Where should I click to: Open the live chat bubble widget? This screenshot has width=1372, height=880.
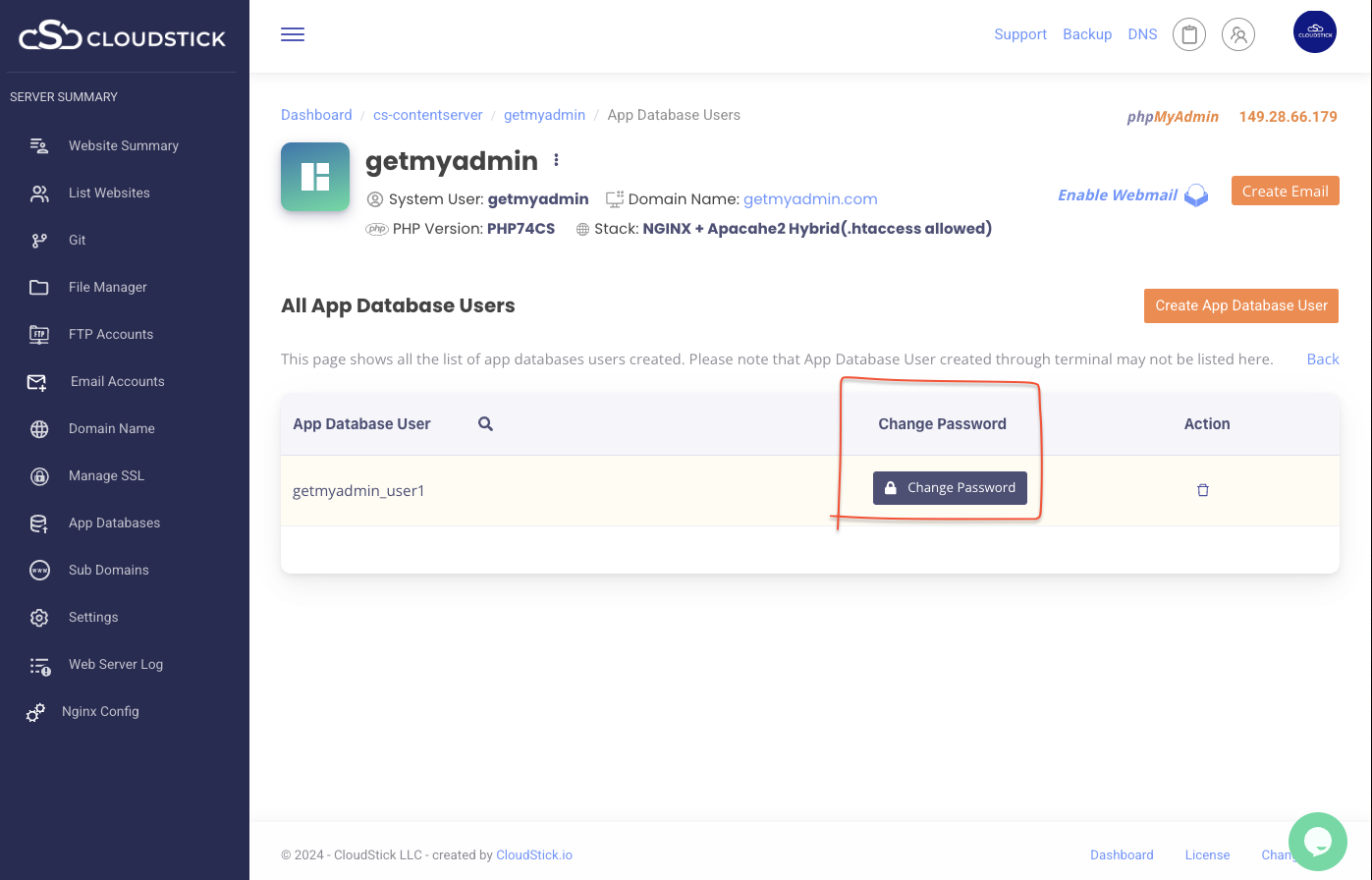tap(1317, 841)
